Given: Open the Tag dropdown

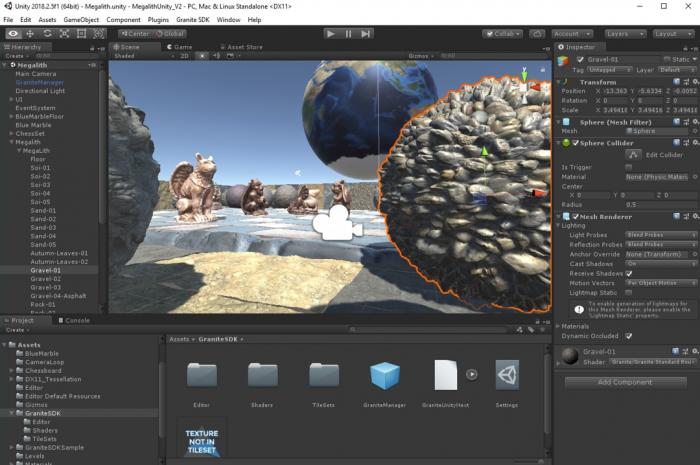Looking at the screenshot, I should [609, 70].
